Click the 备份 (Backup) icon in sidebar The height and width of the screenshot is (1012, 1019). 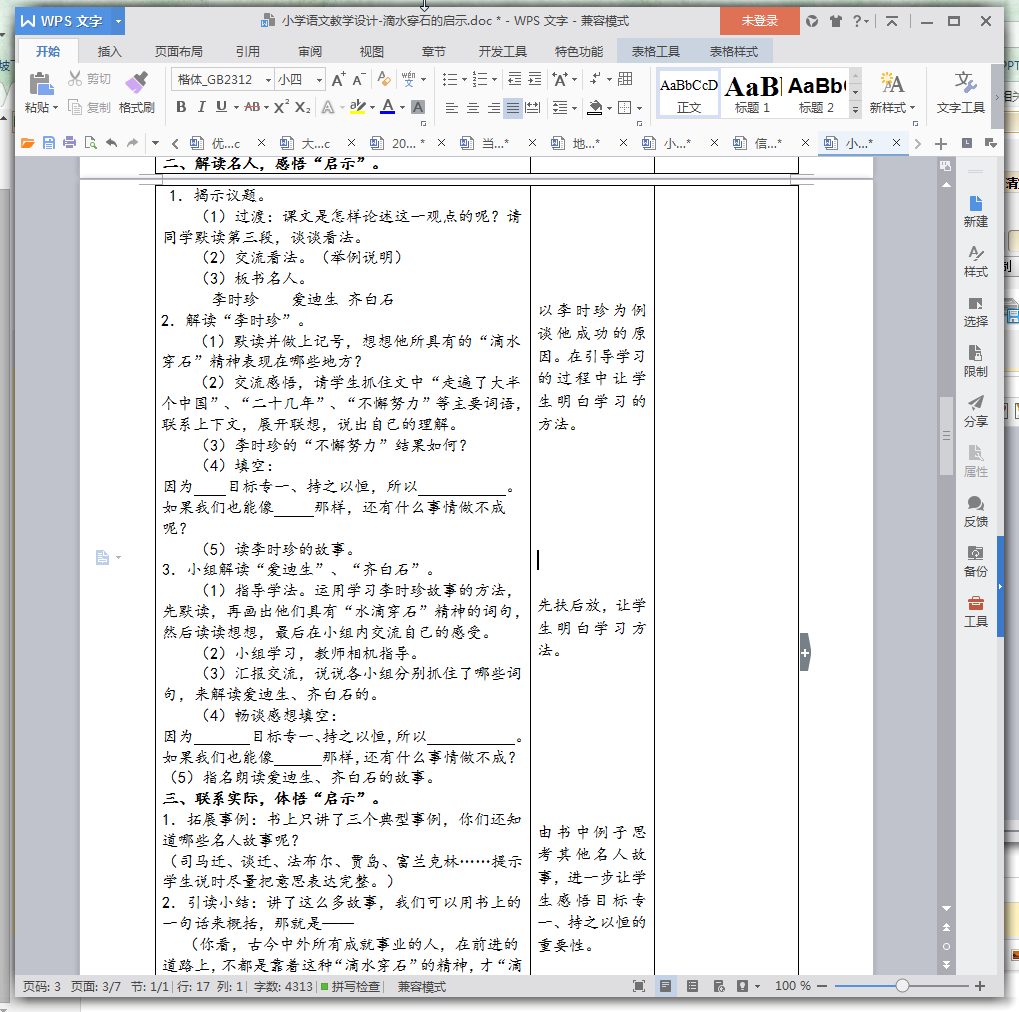[x=975, y=560]
